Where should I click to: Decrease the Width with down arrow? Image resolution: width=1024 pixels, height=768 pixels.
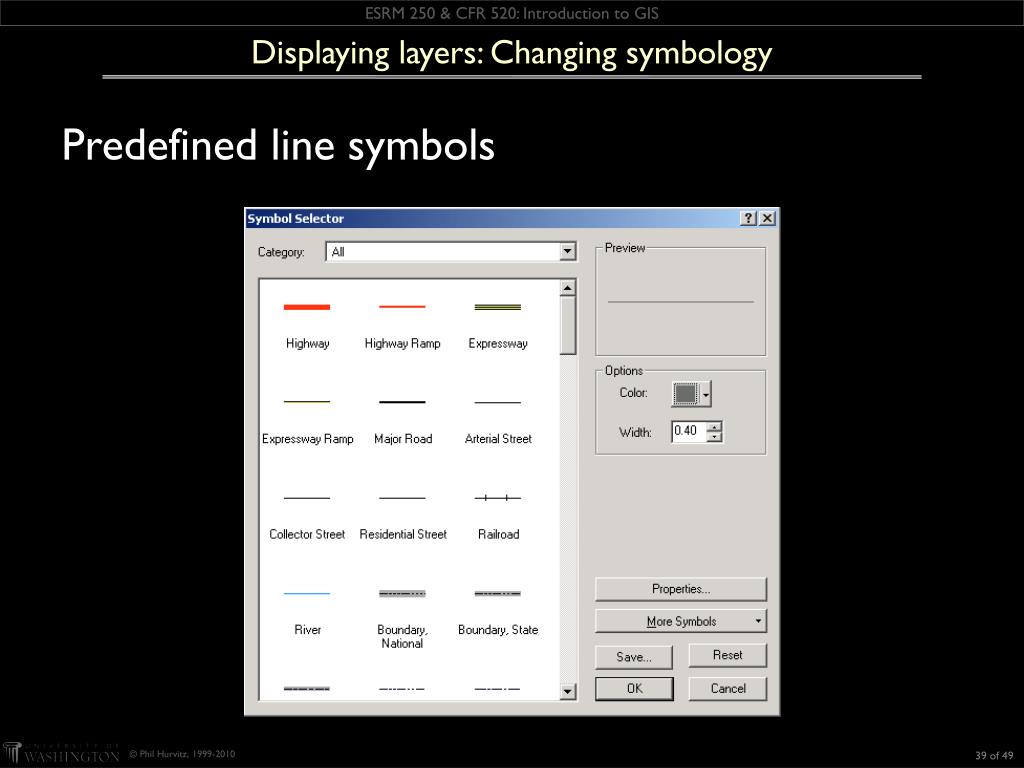(x=714, y=436)
